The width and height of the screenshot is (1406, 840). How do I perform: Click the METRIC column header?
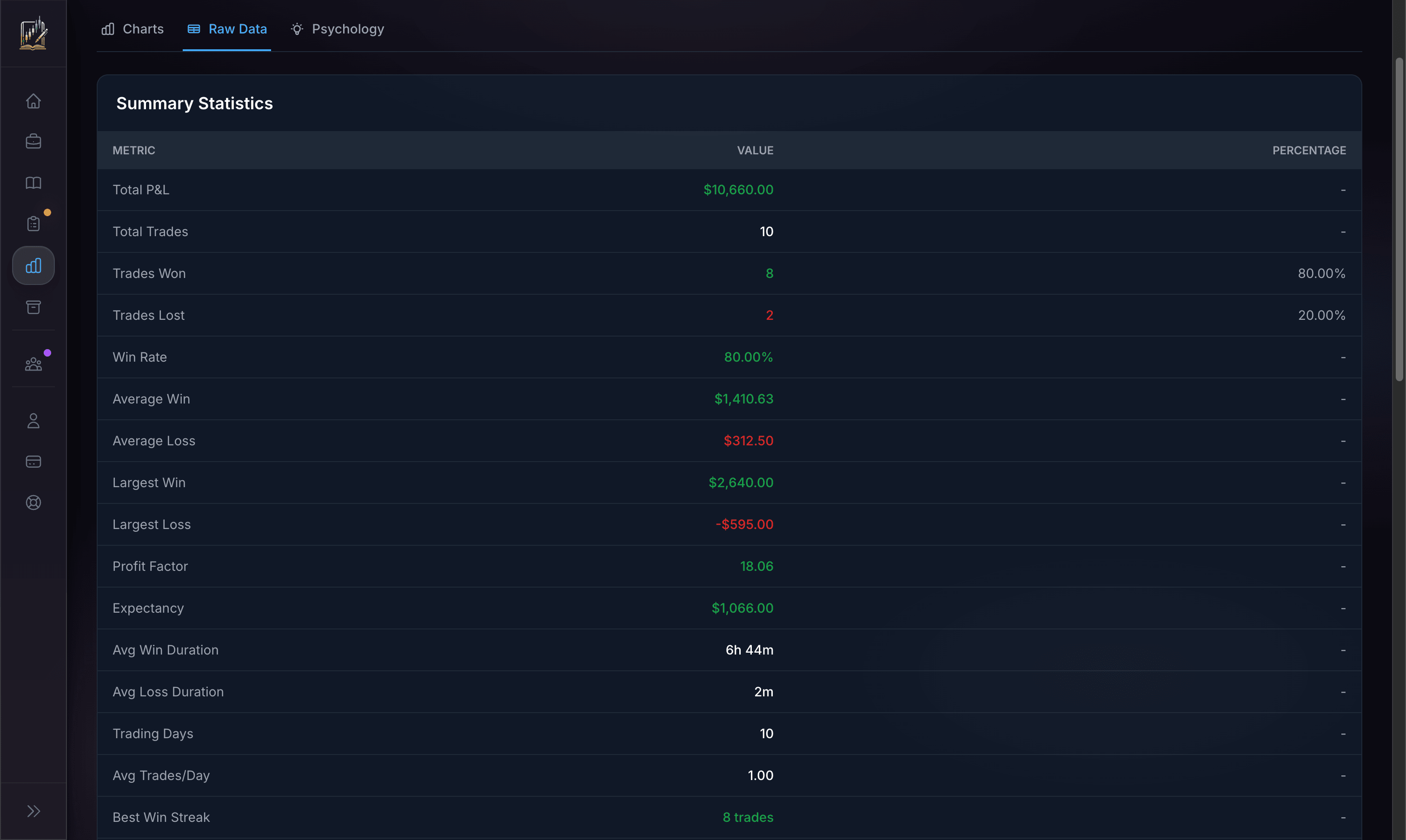[x=133, y=151]
